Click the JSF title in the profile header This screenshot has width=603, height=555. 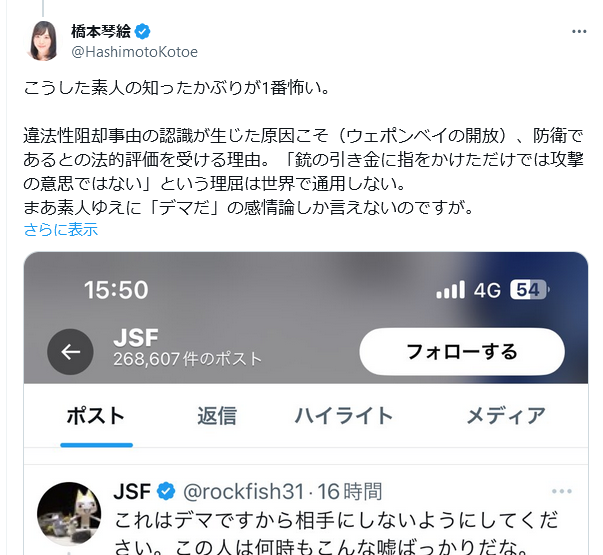[136, 338]
